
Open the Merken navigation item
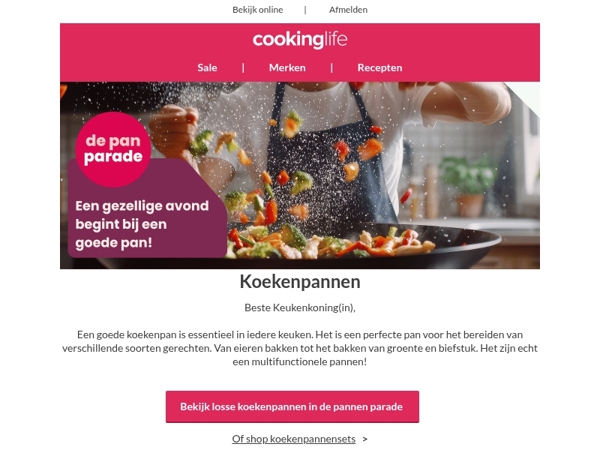click(x=287, y=68)
